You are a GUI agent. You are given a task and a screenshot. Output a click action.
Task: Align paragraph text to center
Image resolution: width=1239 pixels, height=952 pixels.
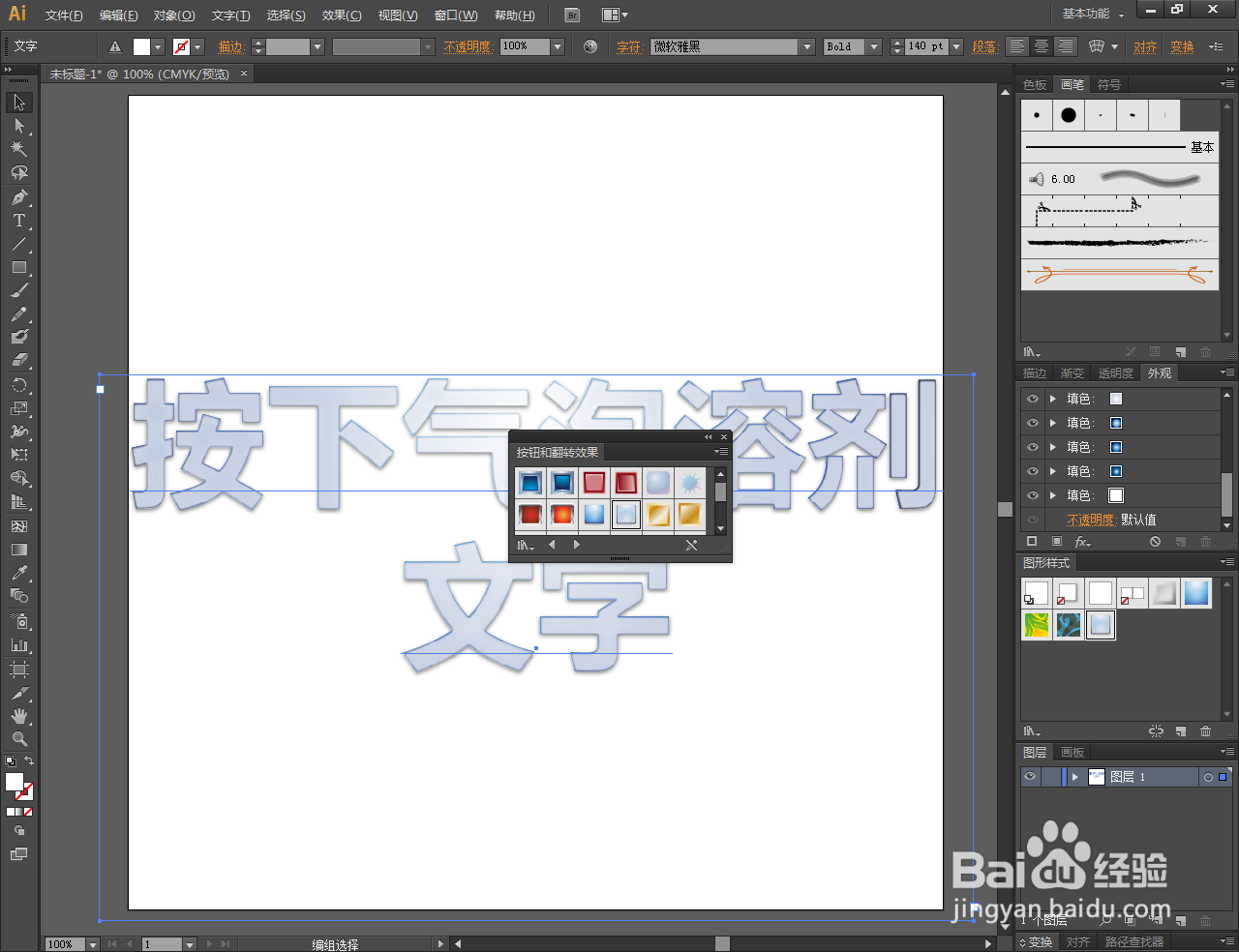[1041, 46]
